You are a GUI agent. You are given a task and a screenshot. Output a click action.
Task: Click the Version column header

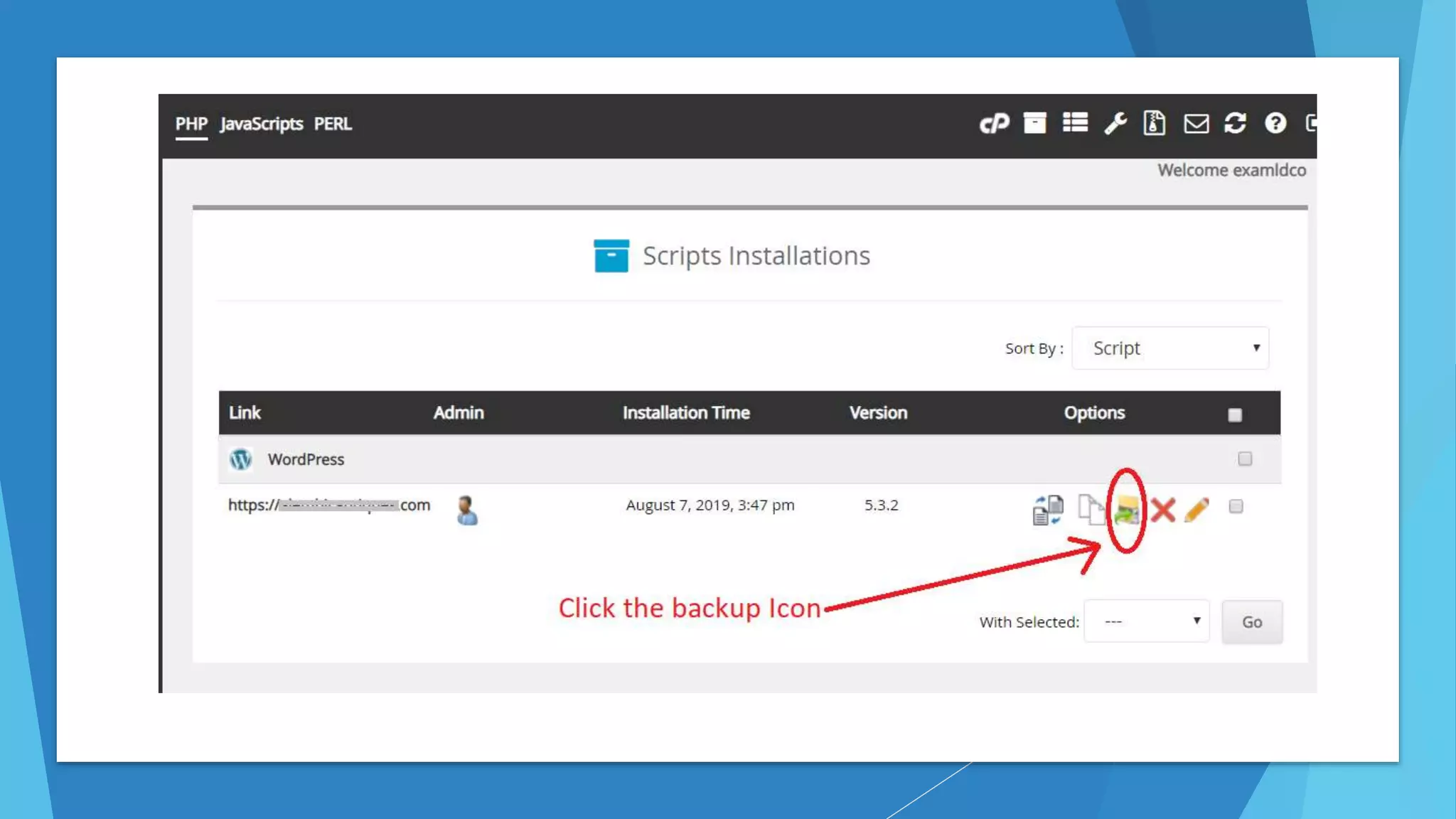pyautogui.click(x=878, y=413)
